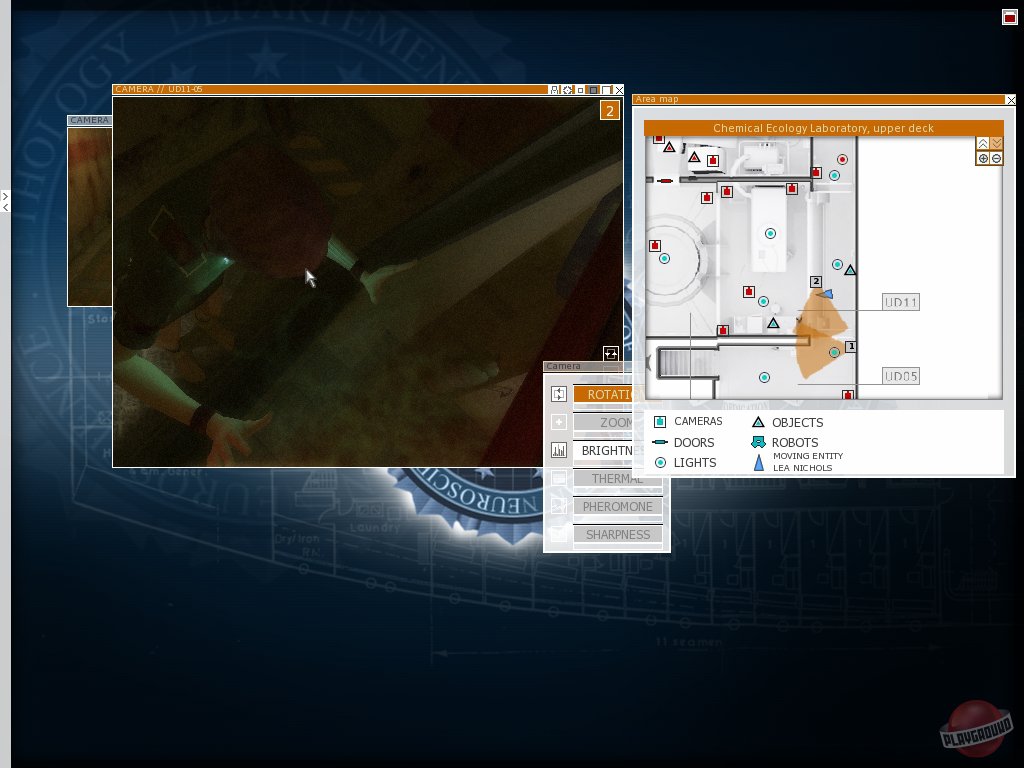1024x768 pixels.
Task: Select PHEROMONE vision in the Camera panel
Action: (x=617, y=507)
